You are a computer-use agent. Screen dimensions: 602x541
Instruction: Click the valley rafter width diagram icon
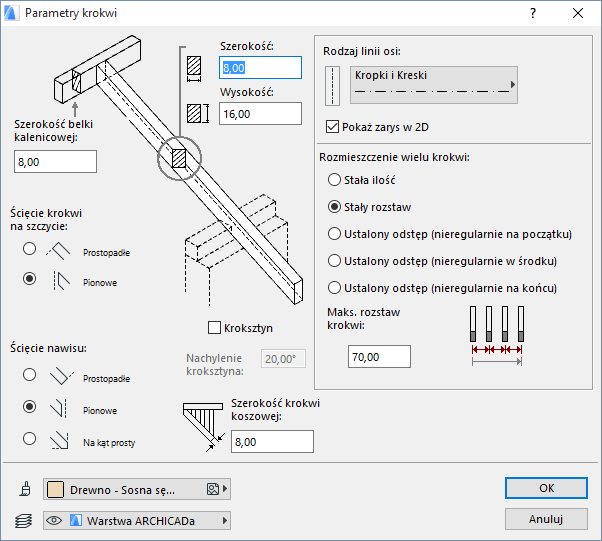pyautogui.click(x=203, y=427)
